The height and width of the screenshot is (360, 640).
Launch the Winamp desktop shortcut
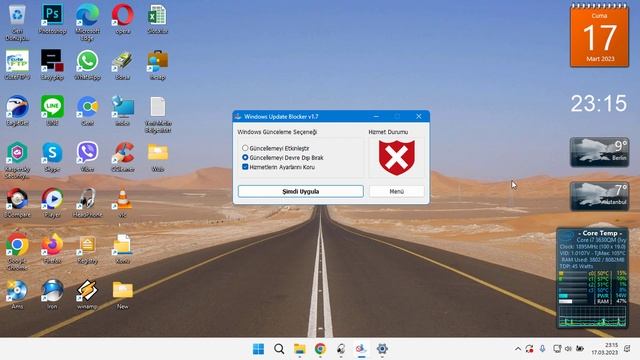pyautogui.click(x=87, y=294)
